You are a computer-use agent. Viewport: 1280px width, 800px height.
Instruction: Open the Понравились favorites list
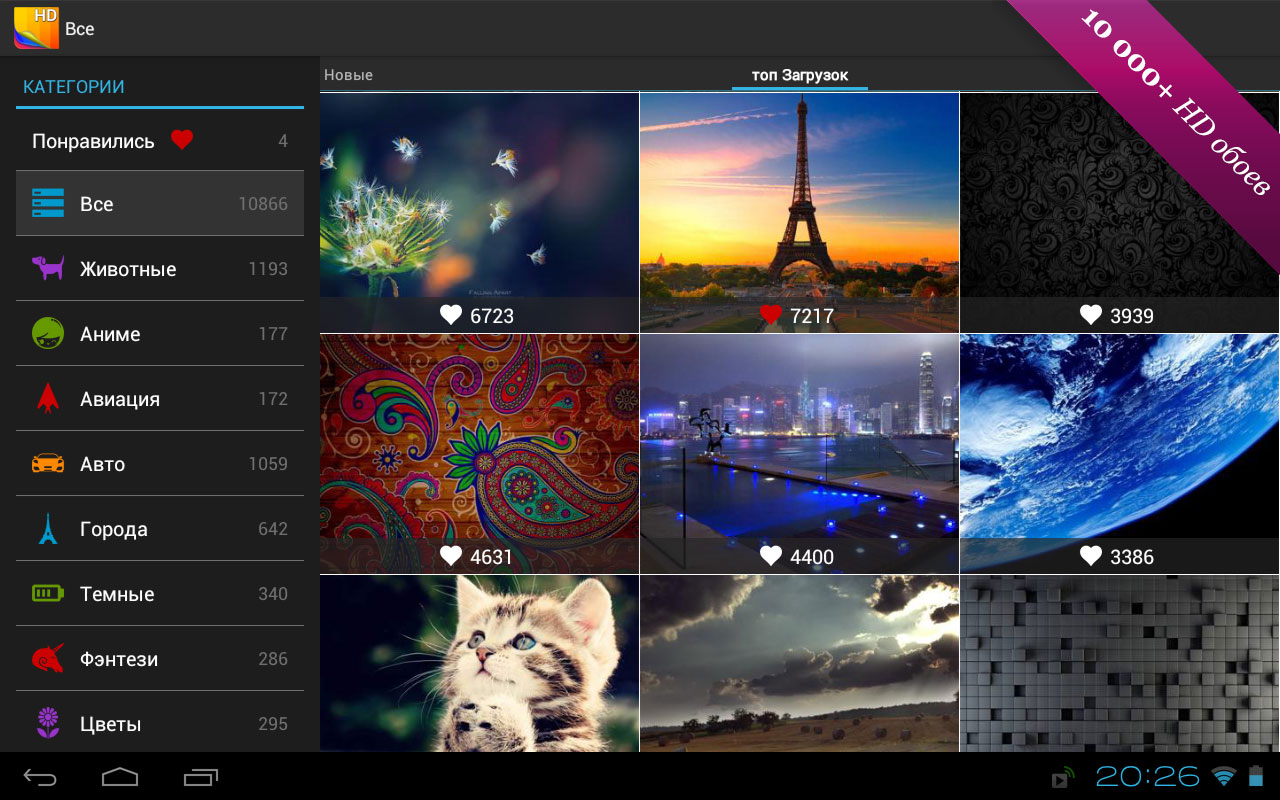point(160,141)
